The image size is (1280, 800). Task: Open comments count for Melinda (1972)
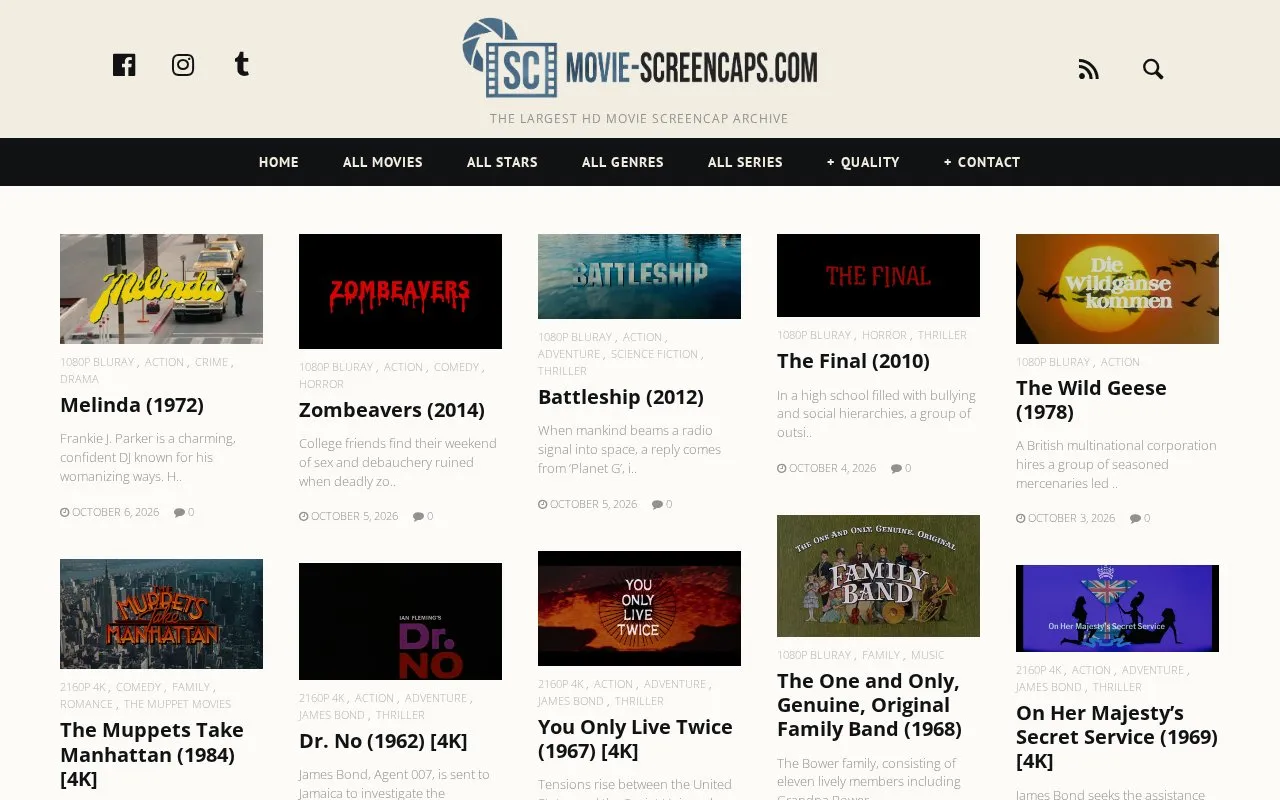pyautogui.click(x=184, y=512)
